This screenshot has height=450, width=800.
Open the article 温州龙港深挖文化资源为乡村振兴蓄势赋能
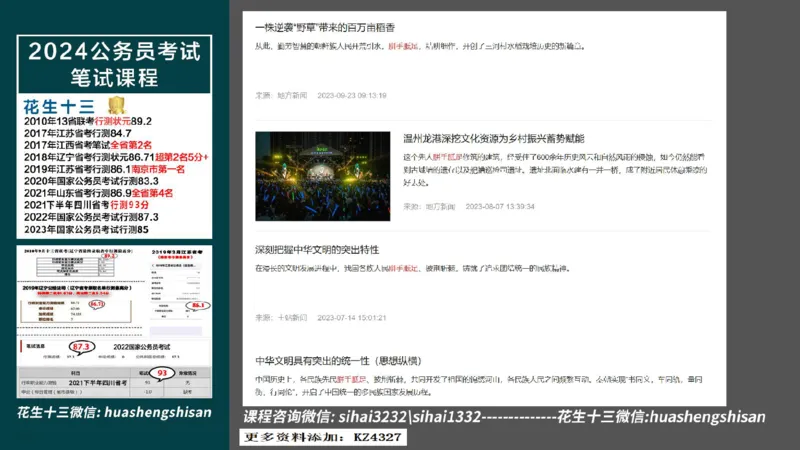493,138
